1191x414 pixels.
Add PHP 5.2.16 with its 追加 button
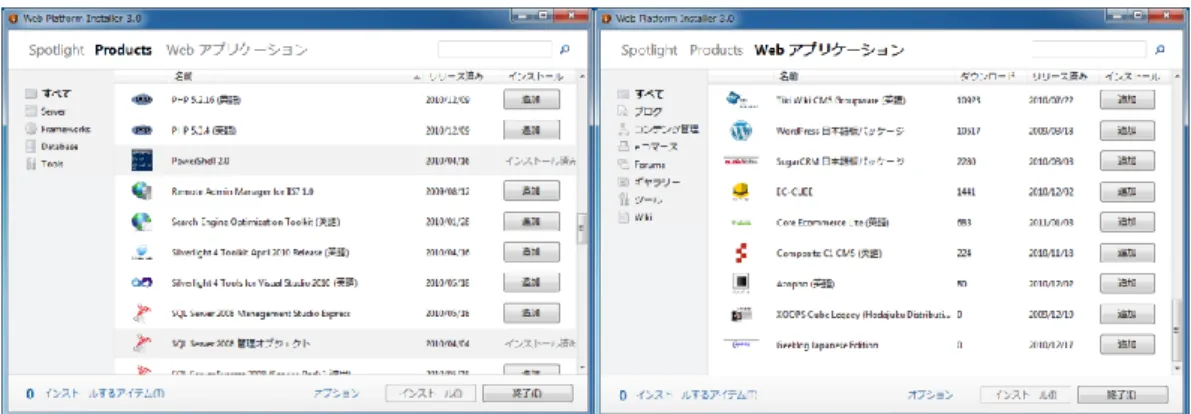[x=532, y=100]
